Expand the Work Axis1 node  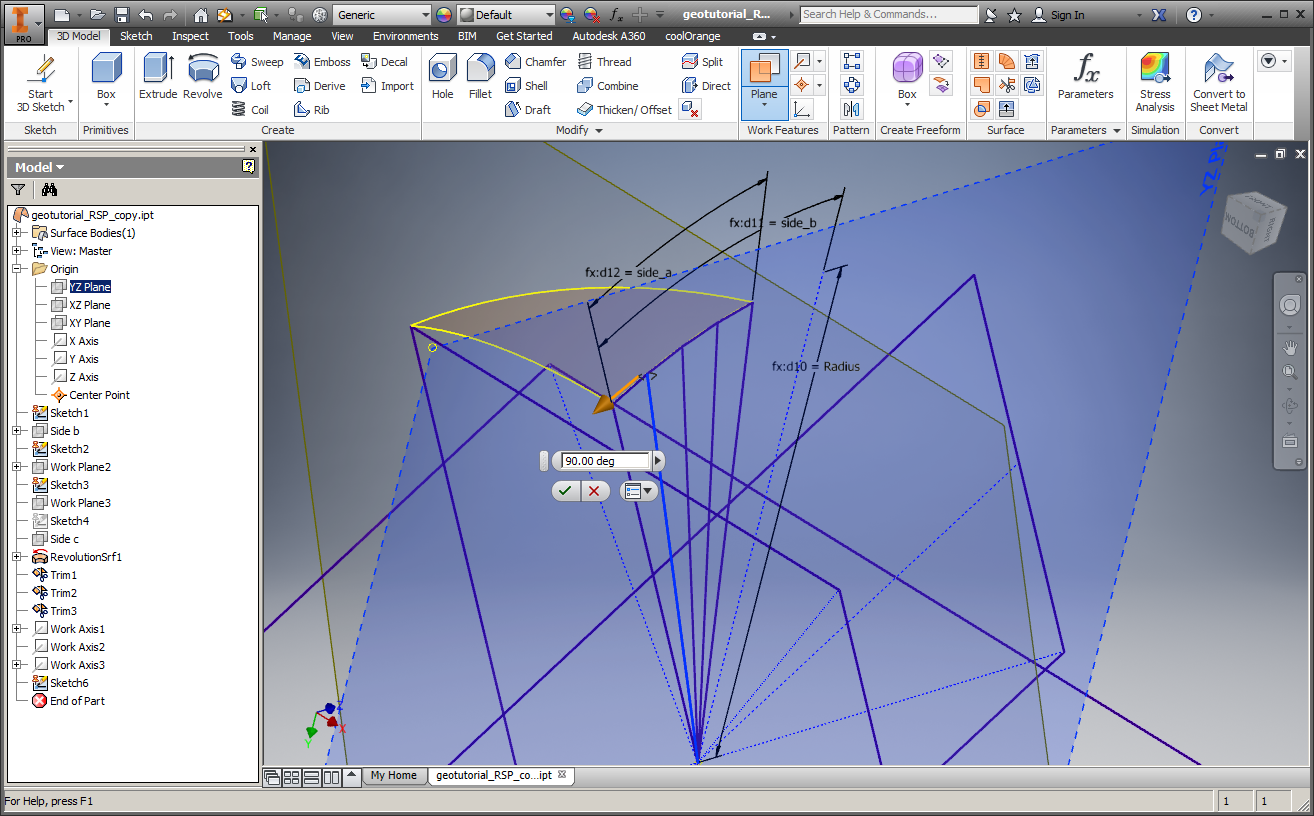(x=17, y=629)
